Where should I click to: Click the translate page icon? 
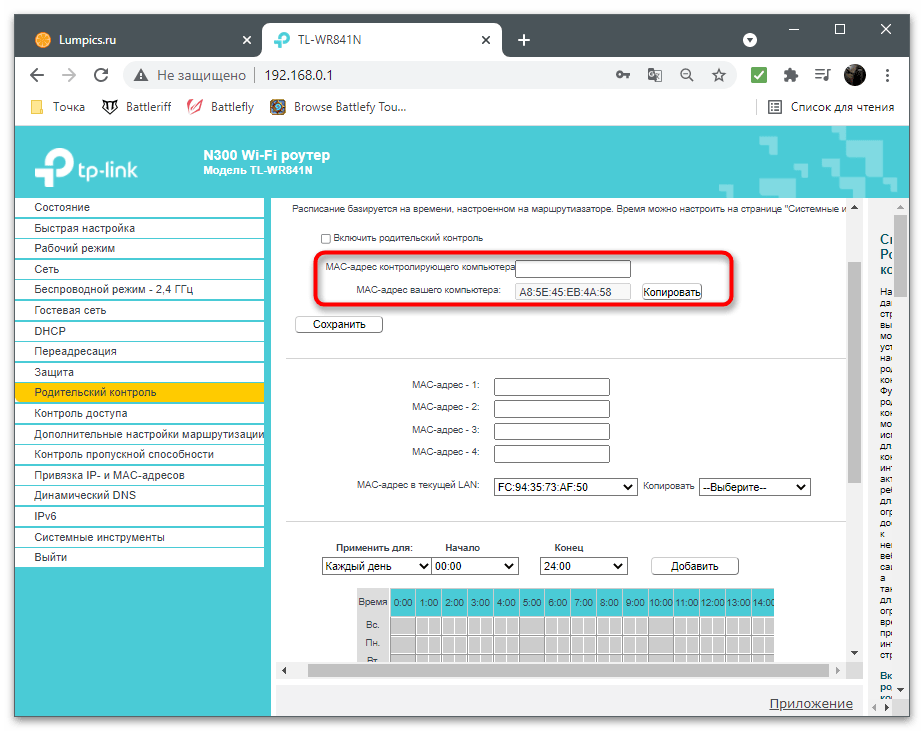coord(655,75)
